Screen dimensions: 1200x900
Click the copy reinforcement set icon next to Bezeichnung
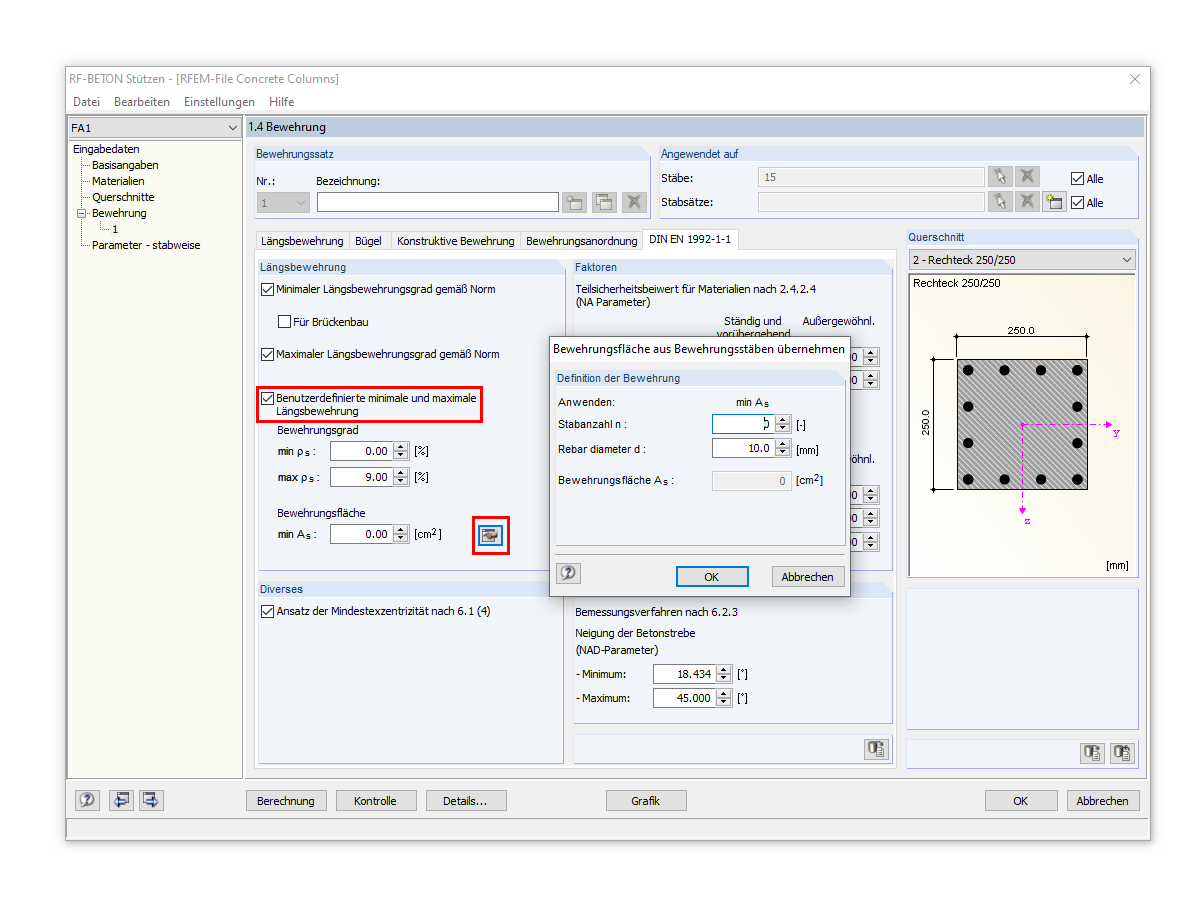pos(604,202)
